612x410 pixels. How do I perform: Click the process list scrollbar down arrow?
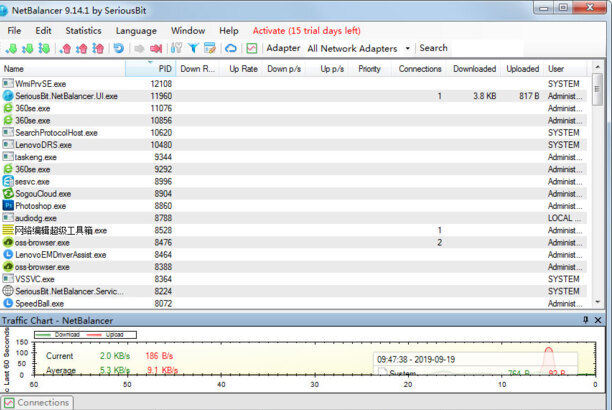coord(597,302)
